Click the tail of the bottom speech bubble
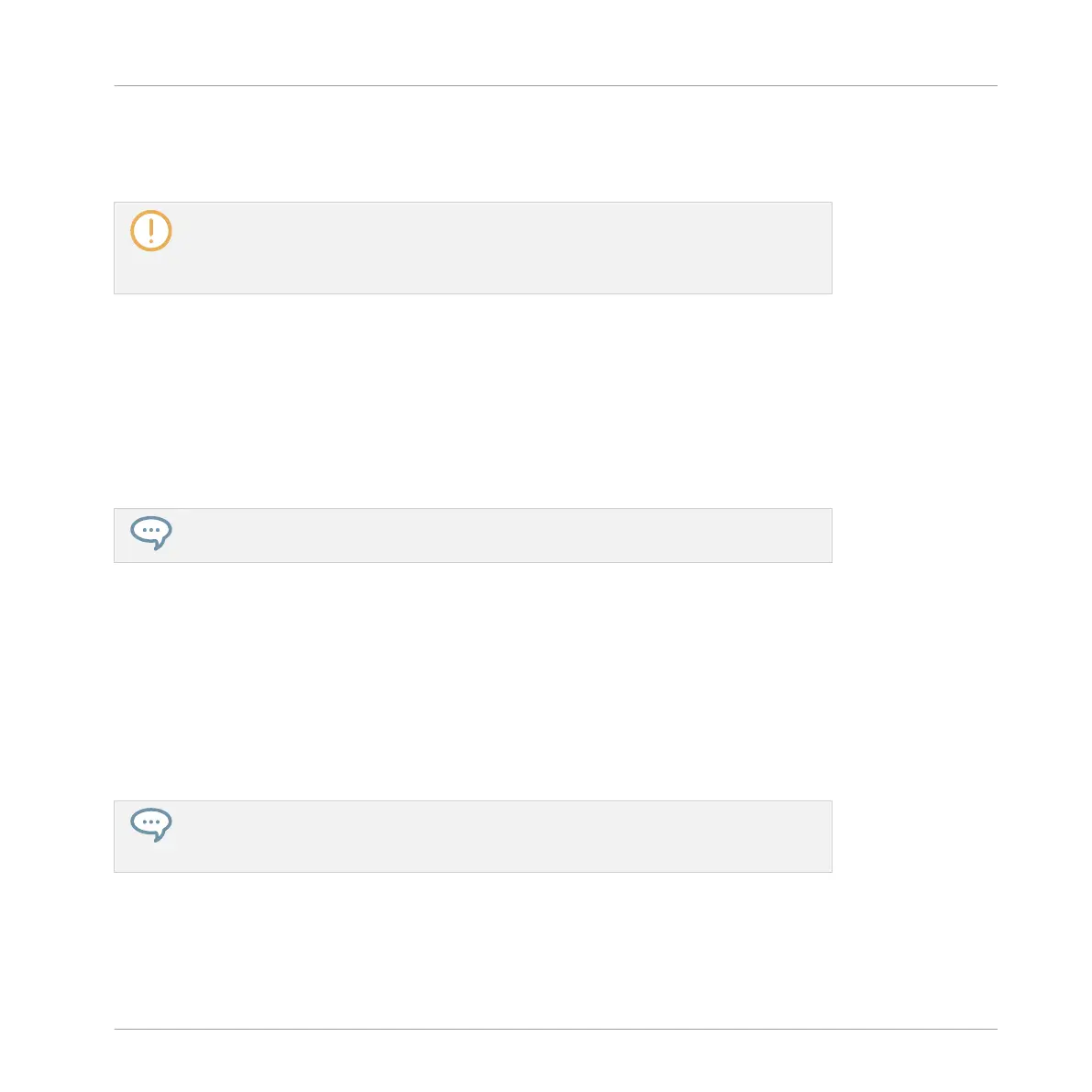 tap(159, 836)
